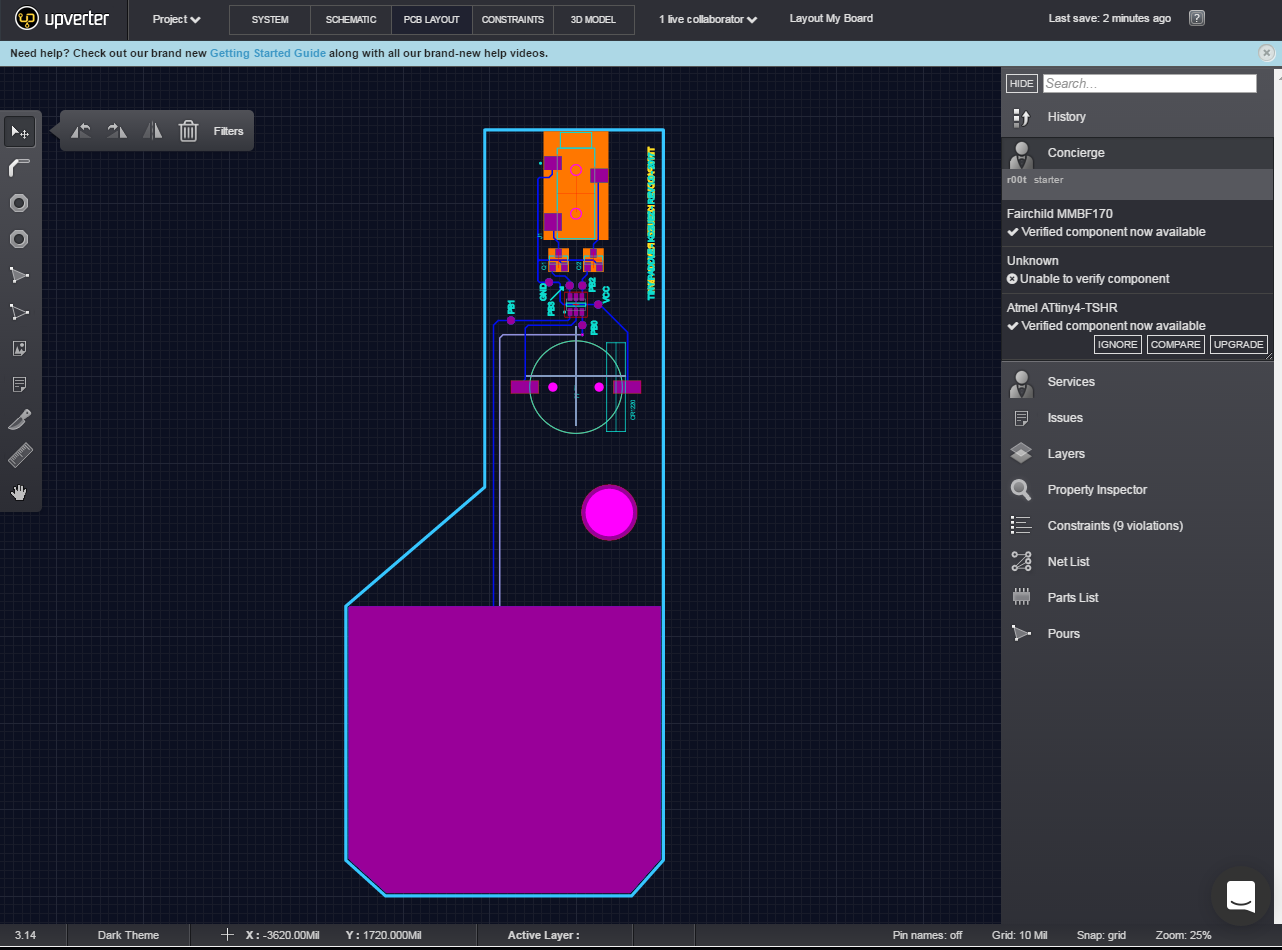Choose the knife cut tool

point(19,420)
